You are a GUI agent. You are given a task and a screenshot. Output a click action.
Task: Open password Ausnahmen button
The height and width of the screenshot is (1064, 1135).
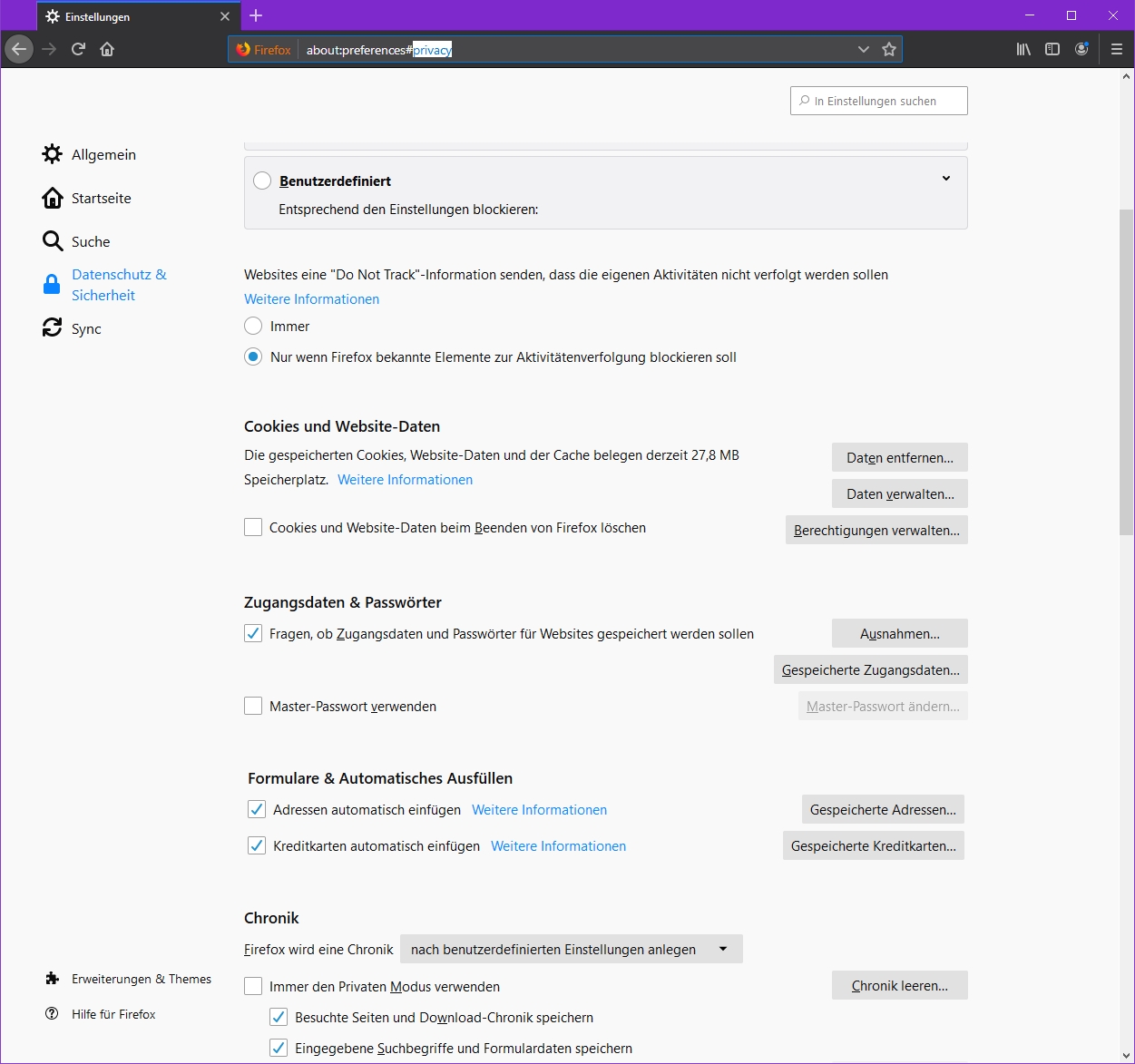pos(900,633)
